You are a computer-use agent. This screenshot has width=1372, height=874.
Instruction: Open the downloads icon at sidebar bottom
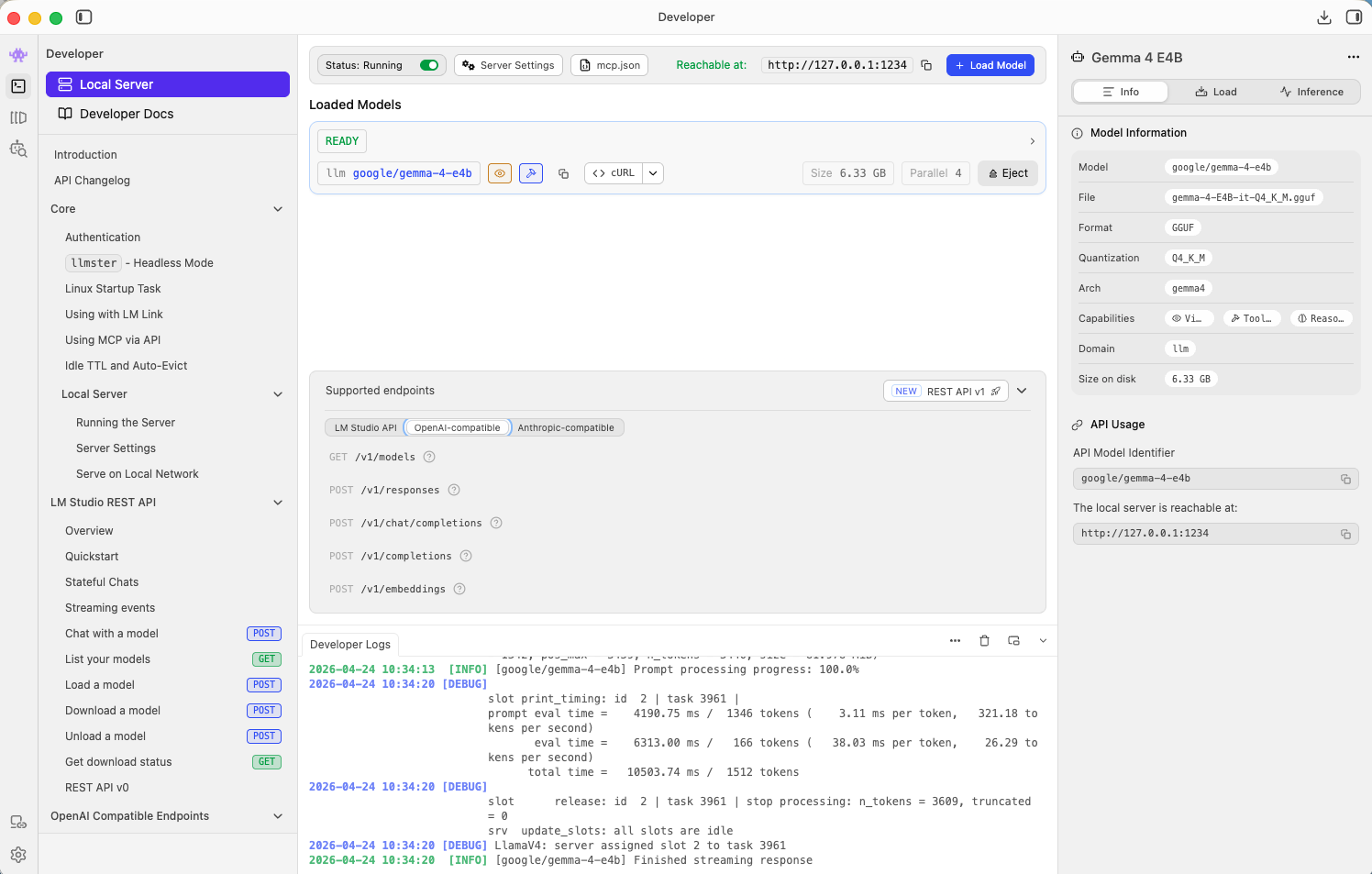(x=18, y=823)
